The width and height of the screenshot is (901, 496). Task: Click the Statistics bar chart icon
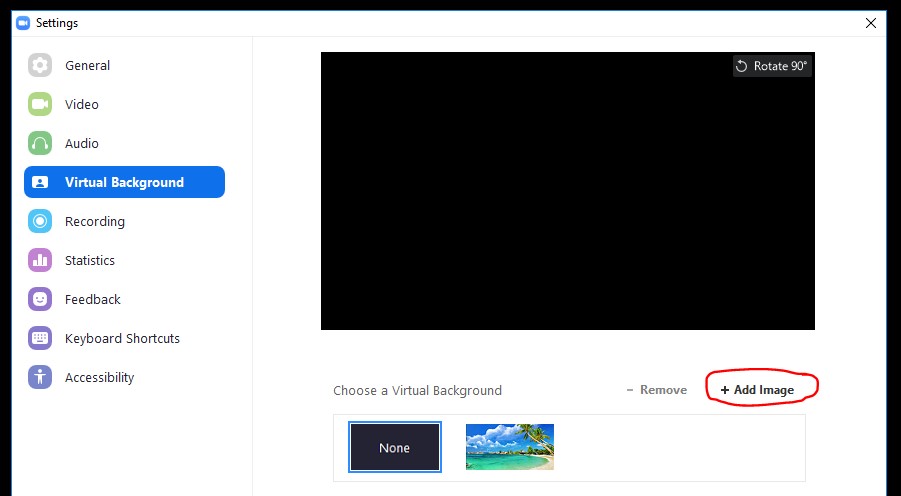pyautogui.click(x=40, y=260)
